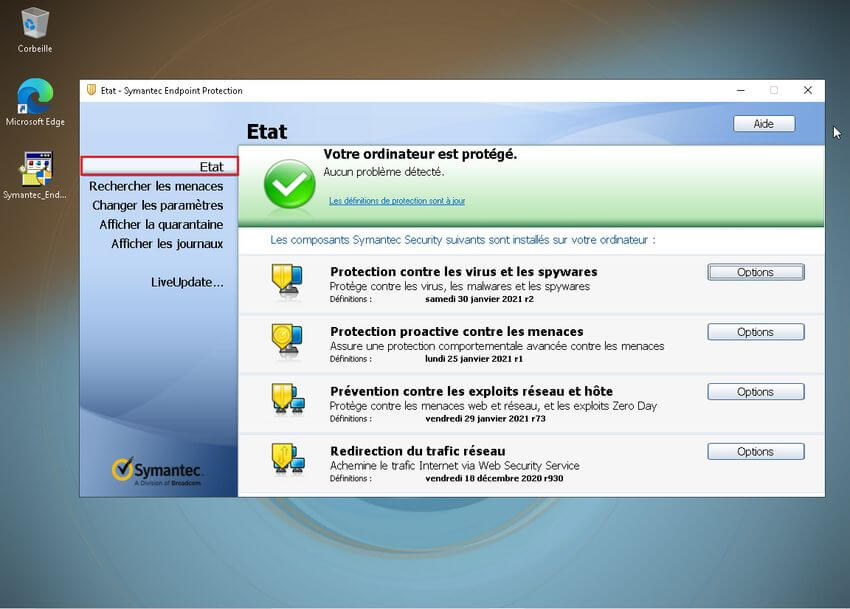This screenshot has width=850, height=609.
Task: Minimize the Symantec Endpoint Protection window
Action: click(740, 90)
